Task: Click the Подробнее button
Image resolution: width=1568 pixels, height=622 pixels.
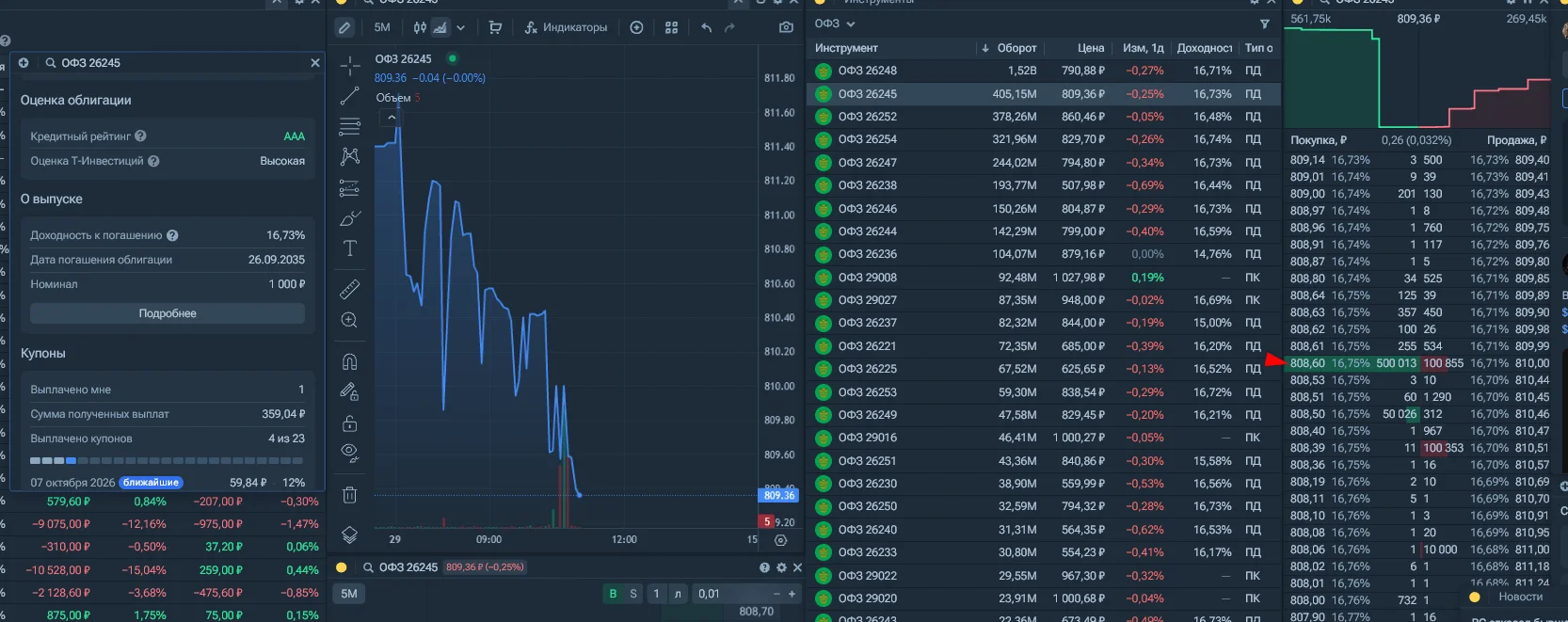Action: point(168,313)
